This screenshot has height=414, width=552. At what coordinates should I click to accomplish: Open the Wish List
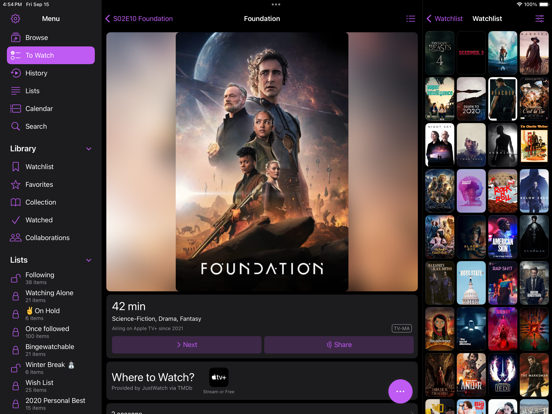click(x=51, y=385)
